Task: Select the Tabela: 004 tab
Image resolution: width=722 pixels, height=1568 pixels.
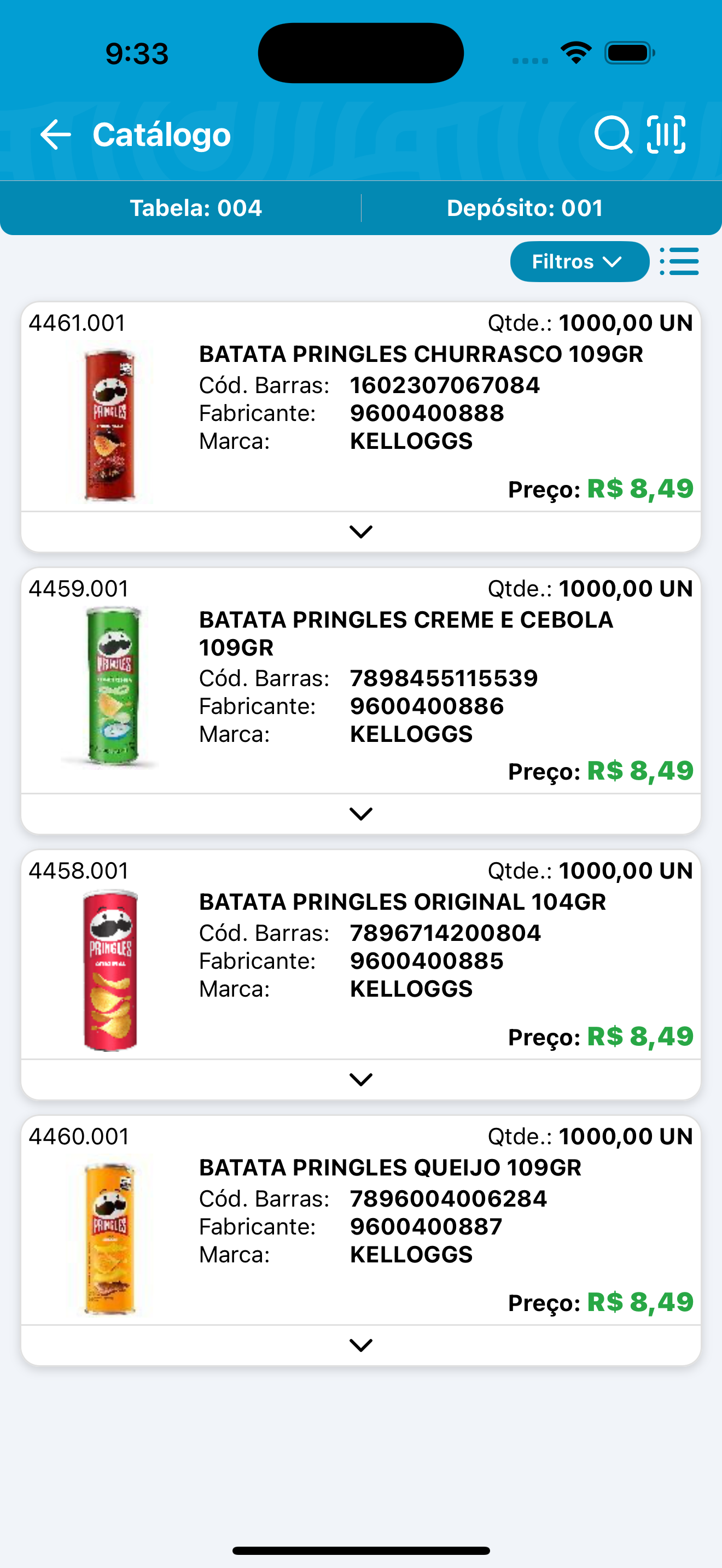Action: coord(196,208)
